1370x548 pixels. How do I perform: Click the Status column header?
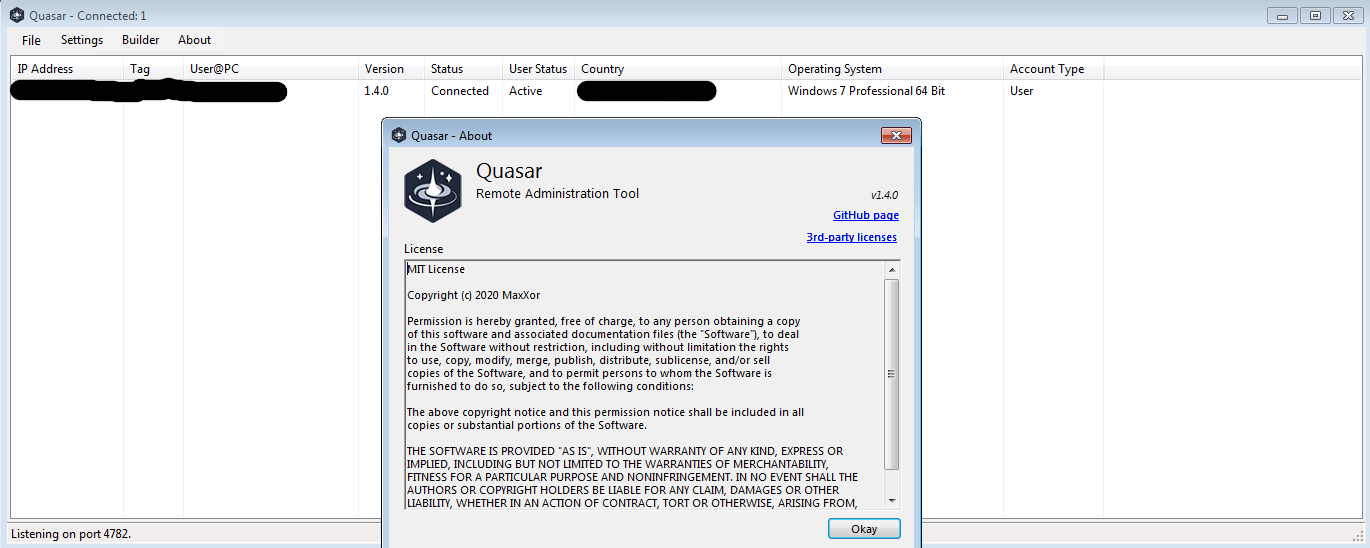click(x=463, y=69)
